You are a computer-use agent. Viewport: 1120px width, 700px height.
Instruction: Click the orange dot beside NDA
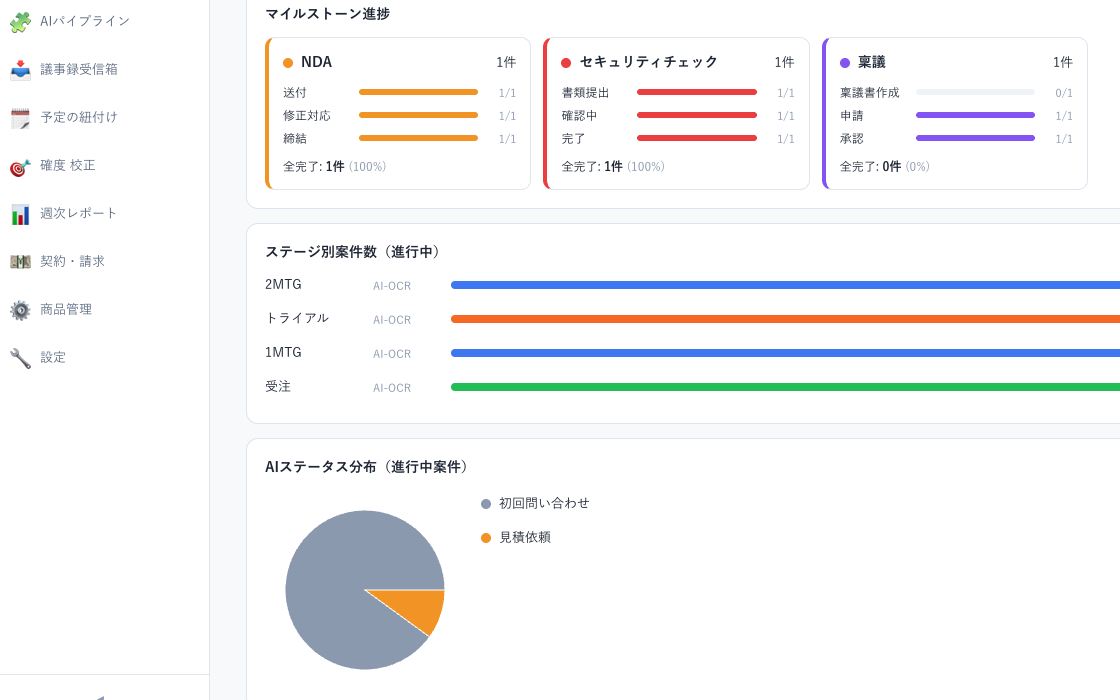point(288,63)
